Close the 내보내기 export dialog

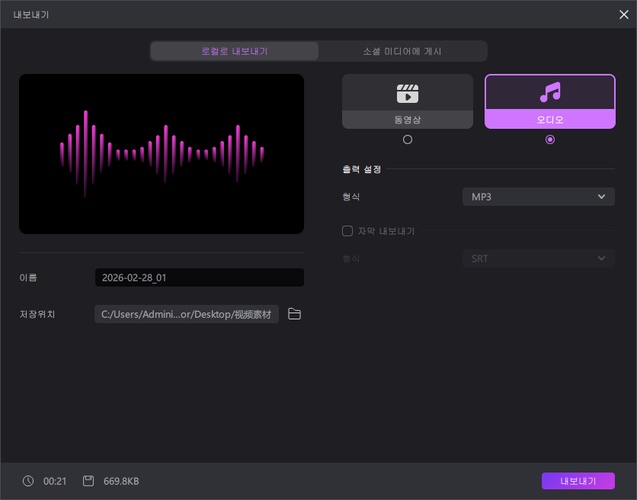pyautogui.click(x=623, y=14)
